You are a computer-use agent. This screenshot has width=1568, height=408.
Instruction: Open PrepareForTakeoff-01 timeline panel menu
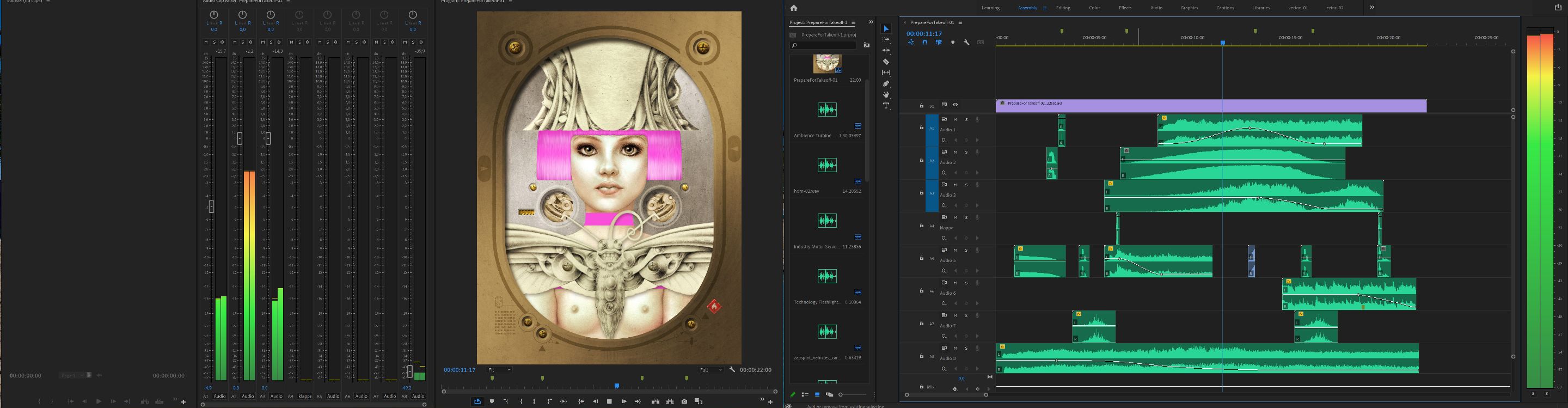pos(960,22)
